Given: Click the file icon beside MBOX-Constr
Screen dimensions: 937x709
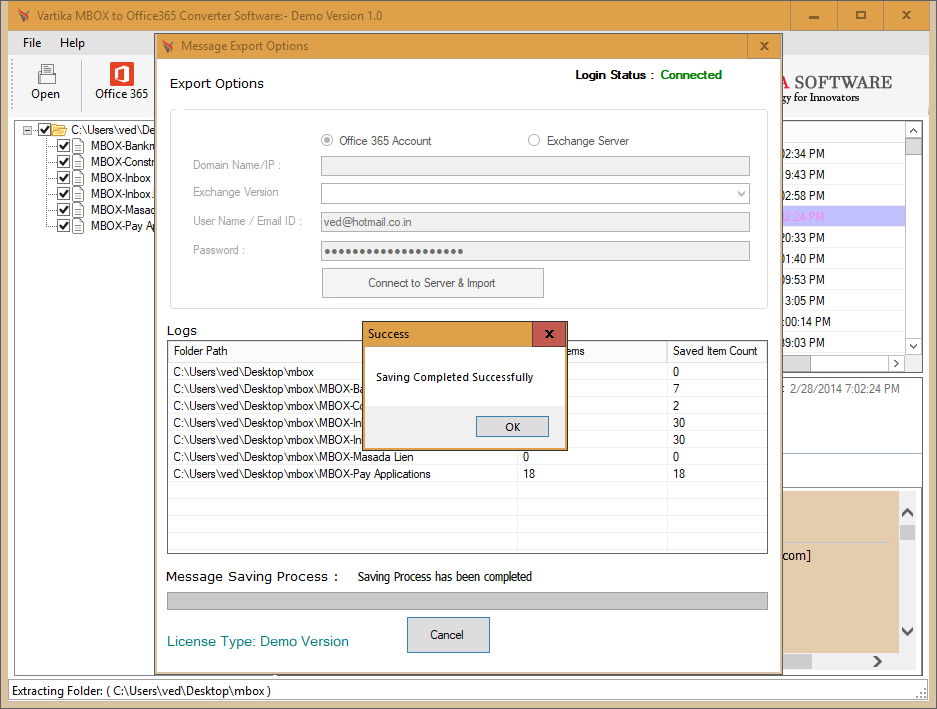Looking at the screenshot, I should coord(78,162).
